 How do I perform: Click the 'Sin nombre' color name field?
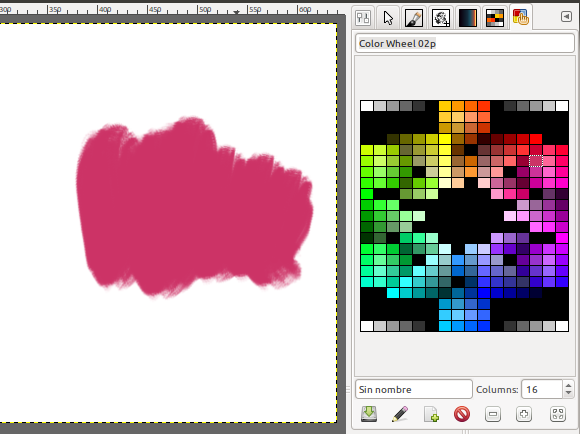click(414, 389)
